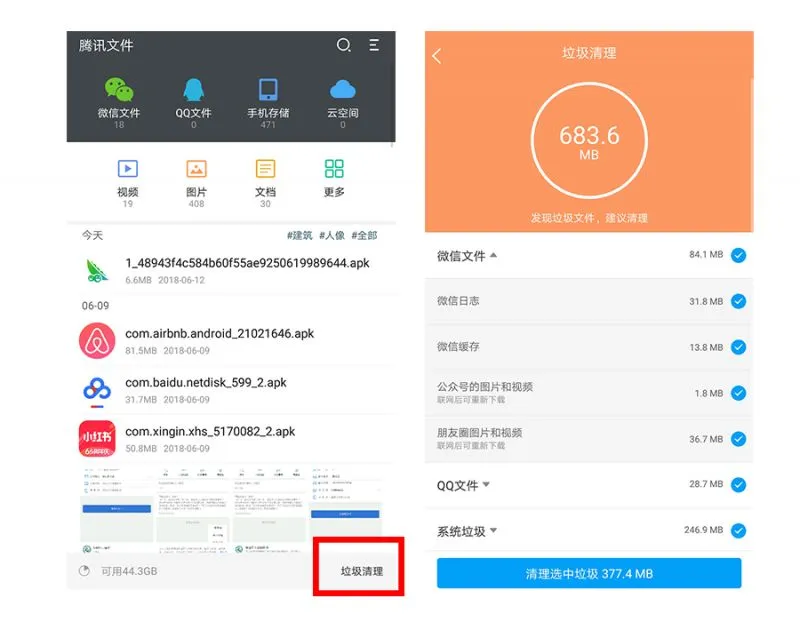Filter by #建筑 tag
800x622 pixels.
tap(299, 235)
